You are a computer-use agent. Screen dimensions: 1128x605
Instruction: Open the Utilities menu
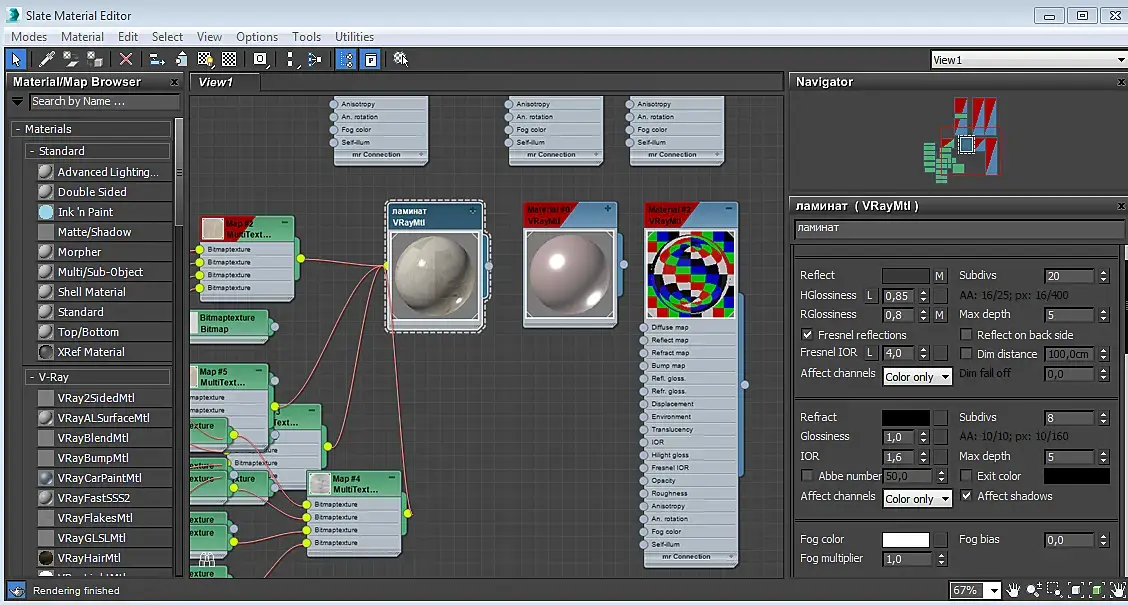pos(354,37)
